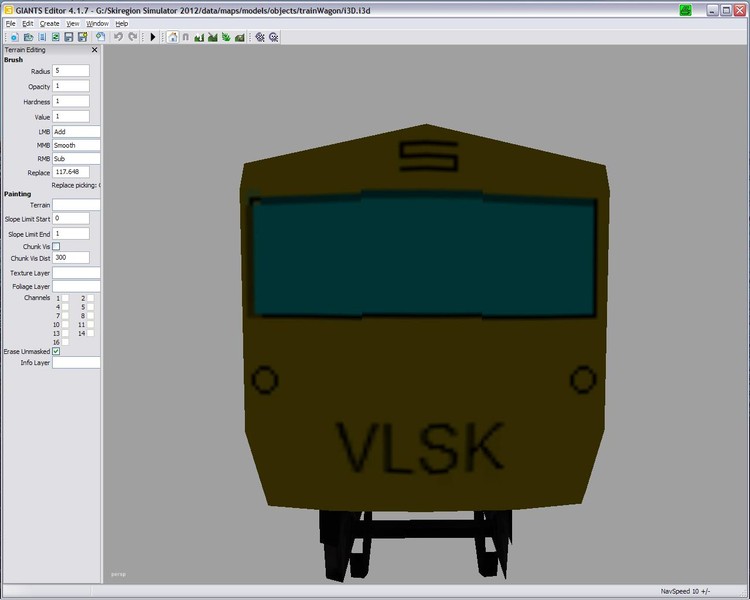Viewport: 750px width, 600px height.
Task: Click the Undo arrow icon
Action: pos(118,37)
